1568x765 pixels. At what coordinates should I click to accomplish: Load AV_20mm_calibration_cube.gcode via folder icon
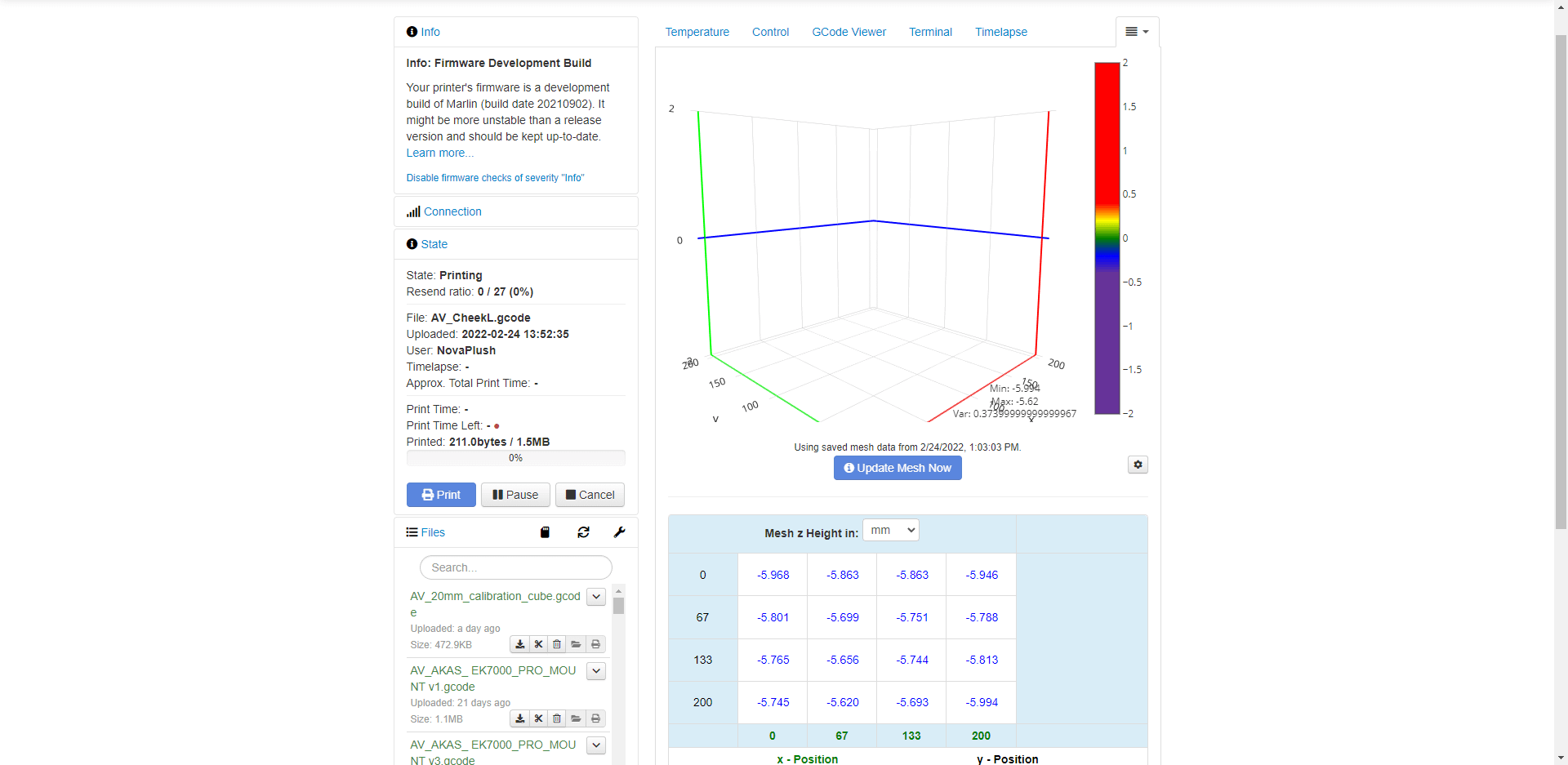(576, 644)
